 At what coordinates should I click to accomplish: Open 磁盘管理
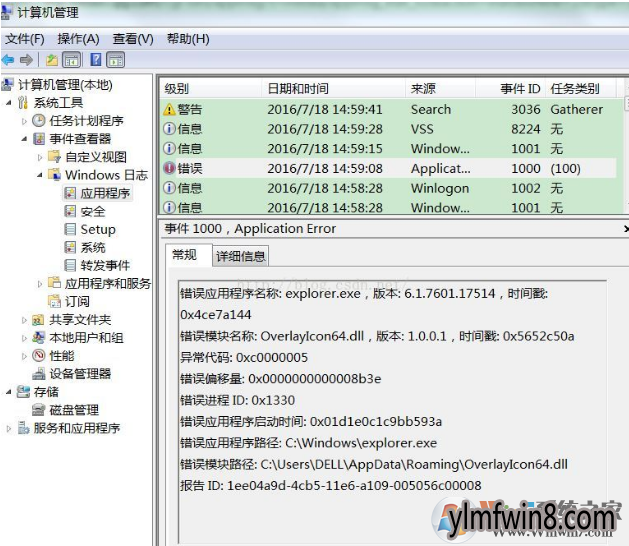tap(74, 410)
